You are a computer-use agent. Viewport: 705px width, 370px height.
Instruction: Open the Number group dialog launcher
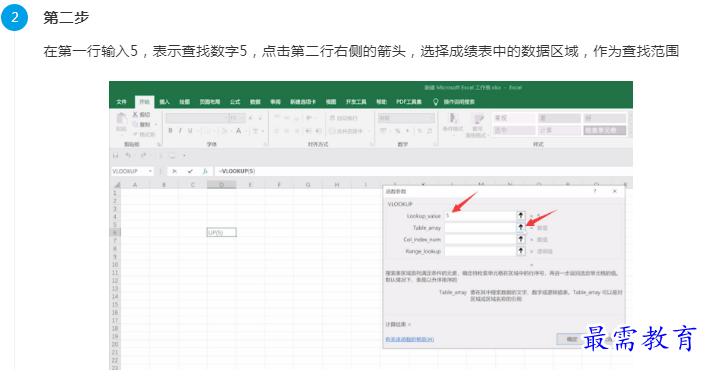(435, 144)
